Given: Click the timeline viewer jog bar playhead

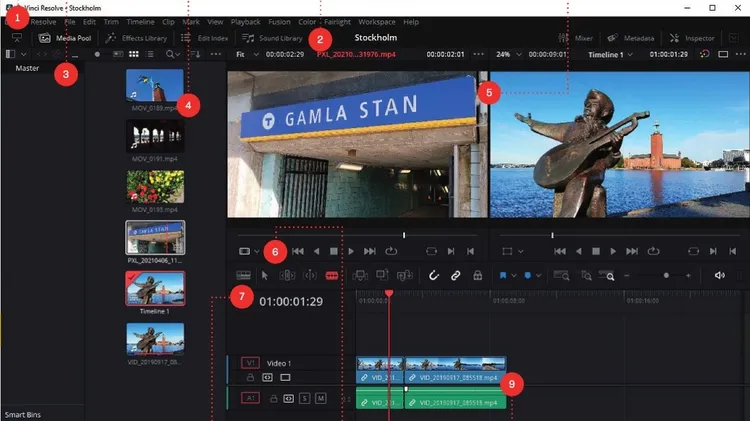Looking at the screenshot, I should [552, 235].
